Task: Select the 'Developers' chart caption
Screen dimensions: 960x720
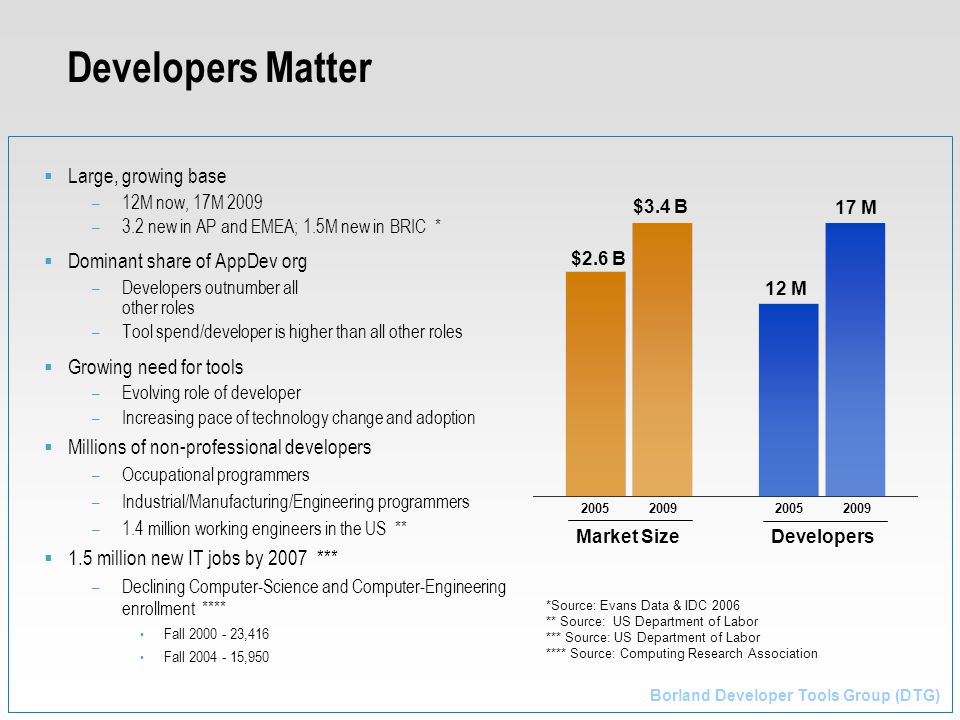Action: pos(822,536)
